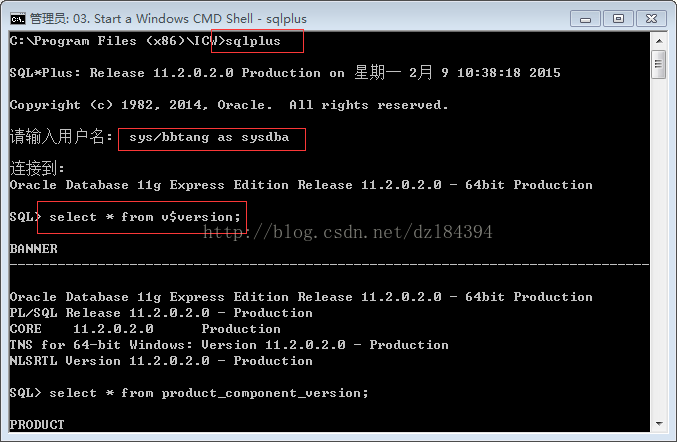The image size is (677, 442).
Task: Click the blog.csdn.net watermark URL
Action: [348, 232]
